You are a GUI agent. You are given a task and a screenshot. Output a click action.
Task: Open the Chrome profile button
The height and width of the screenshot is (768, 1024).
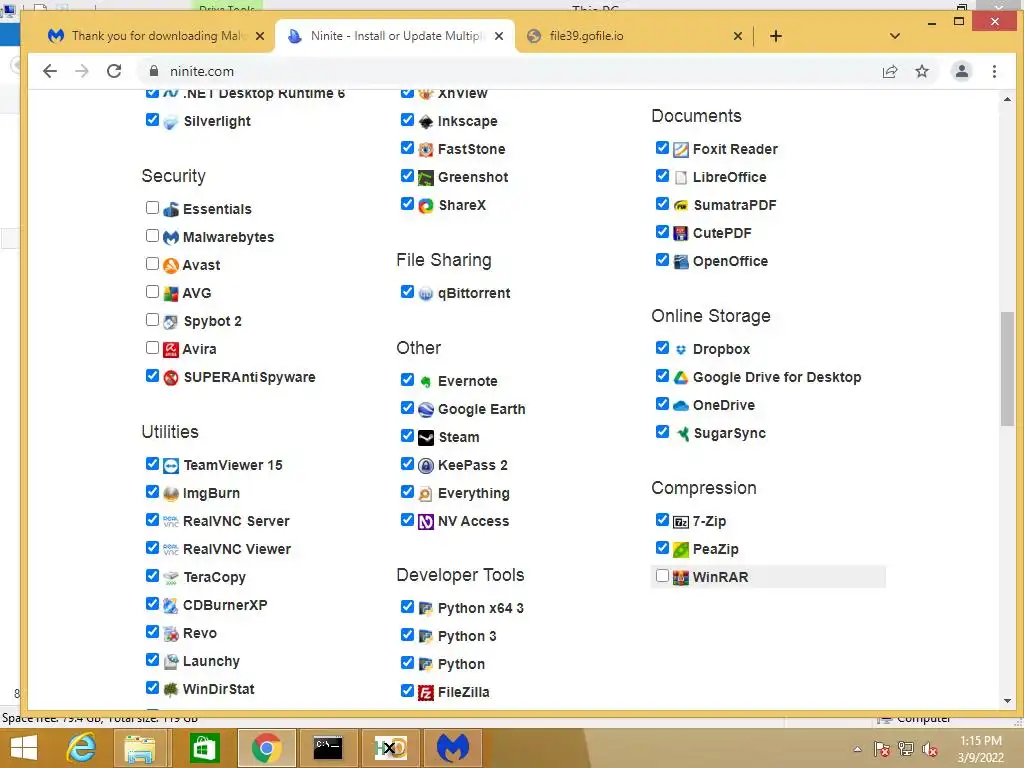pyautogui.click(x=961, y=71)
